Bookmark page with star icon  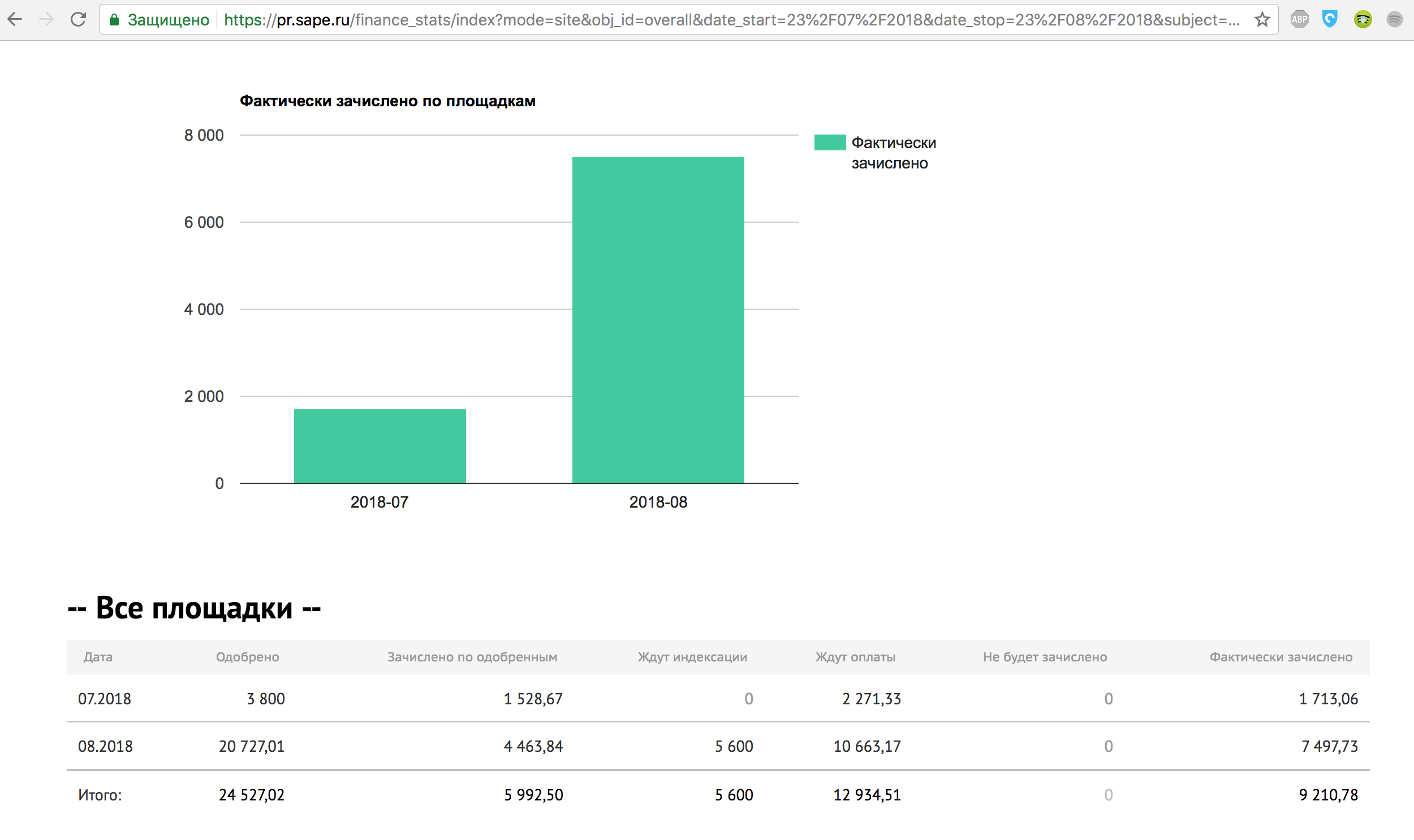pyautogui.click(x=1262, y=20)
